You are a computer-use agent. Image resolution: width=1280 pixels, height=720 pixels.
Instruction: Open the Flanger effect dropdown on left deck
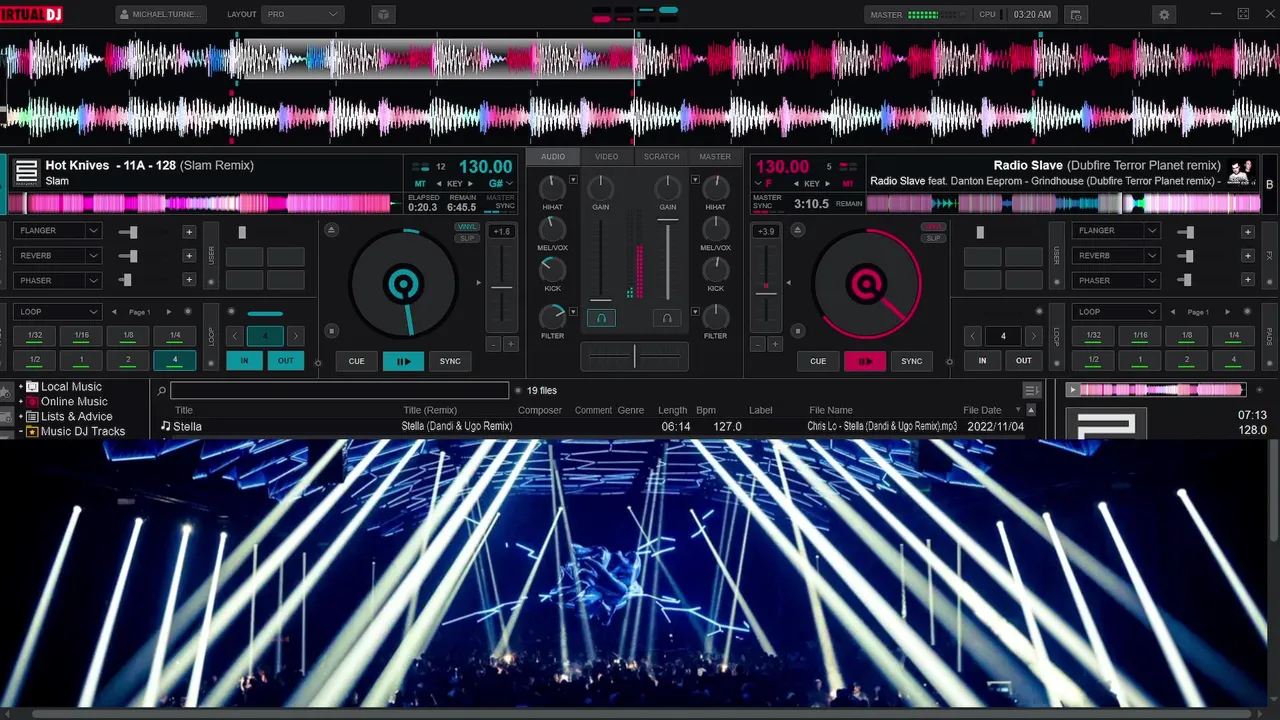(x=57, y=231)
